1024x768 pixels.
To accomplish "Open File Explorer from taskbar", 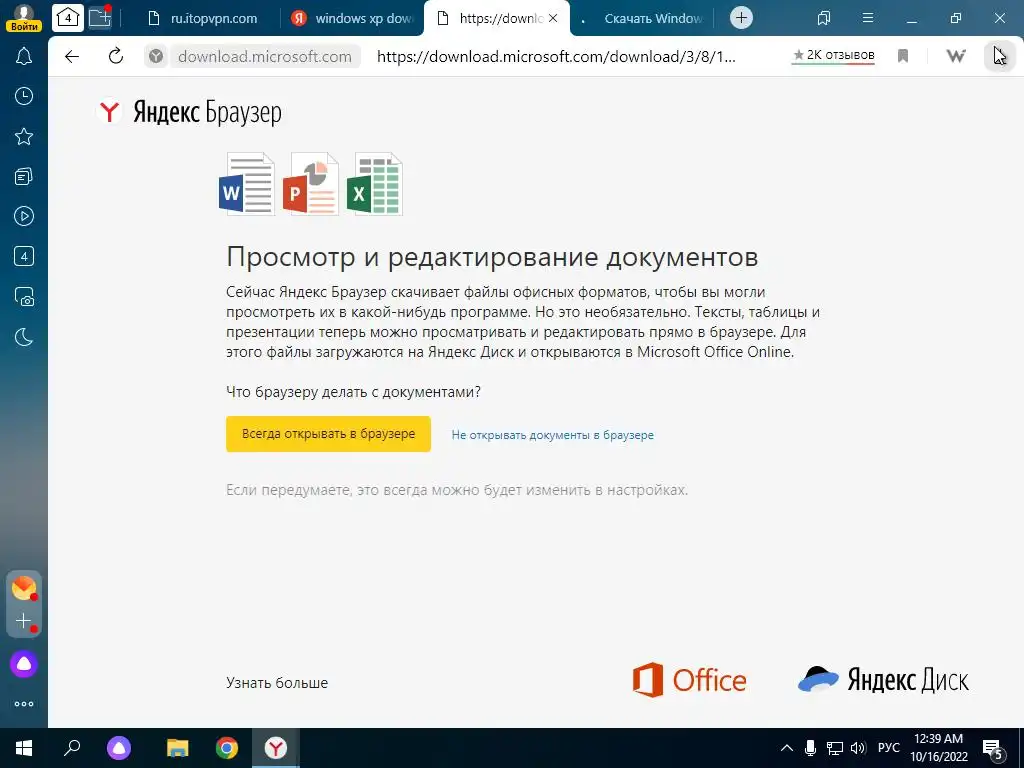I will point(178,748).
